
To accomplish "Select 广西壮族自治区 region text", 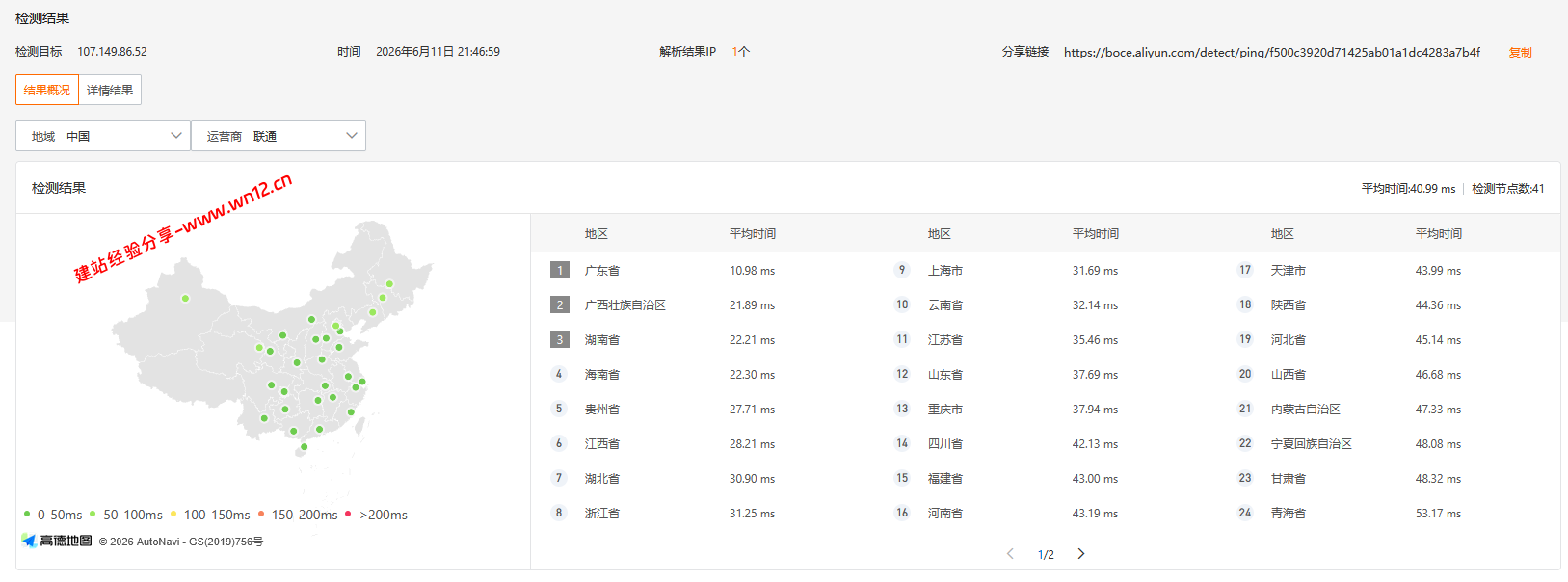I will click(x=625, y=305).
